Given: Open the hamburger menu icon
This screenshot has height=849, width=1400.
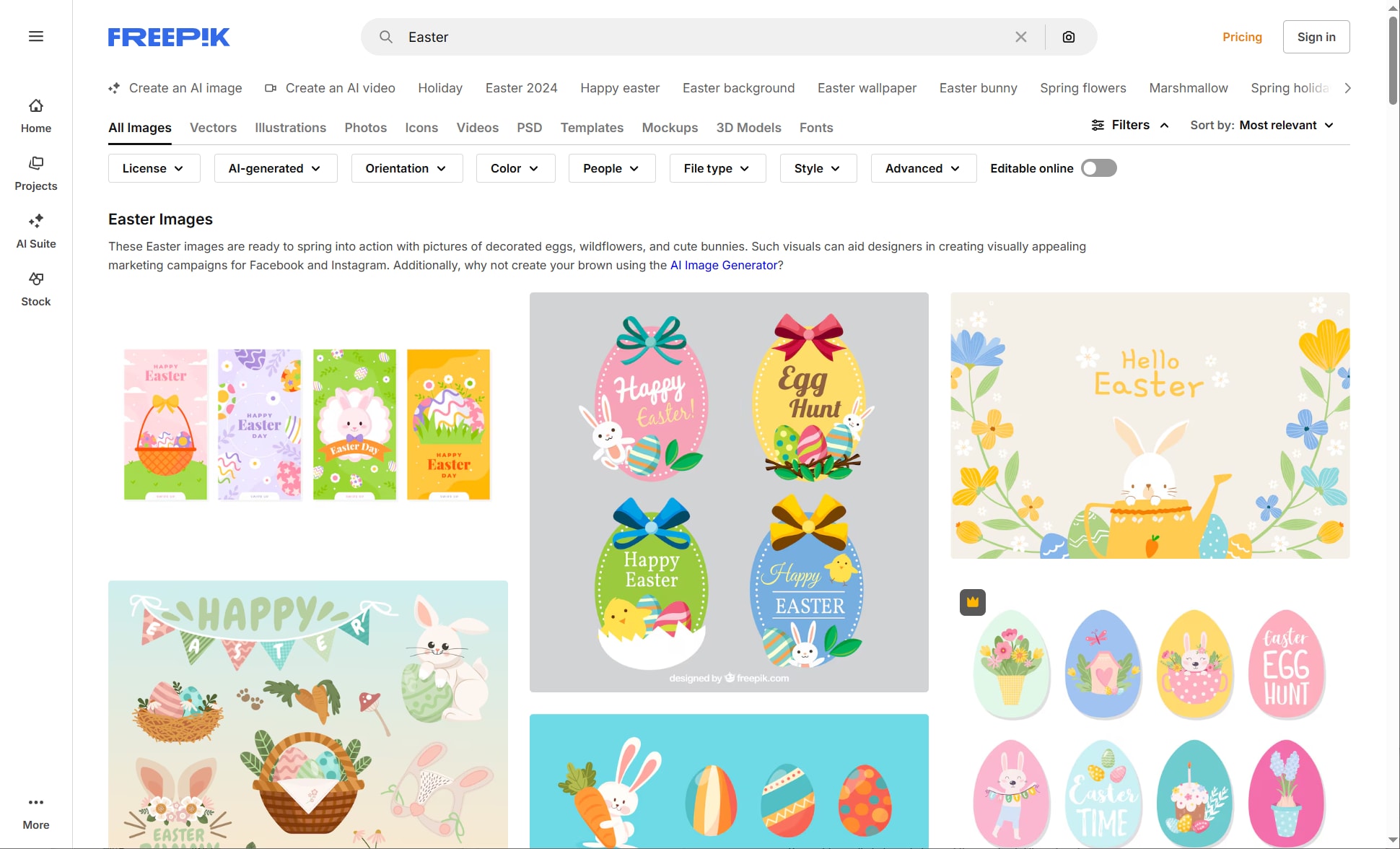Looking at the screenshot, I should pyautogui.click(x=36, y=37).
